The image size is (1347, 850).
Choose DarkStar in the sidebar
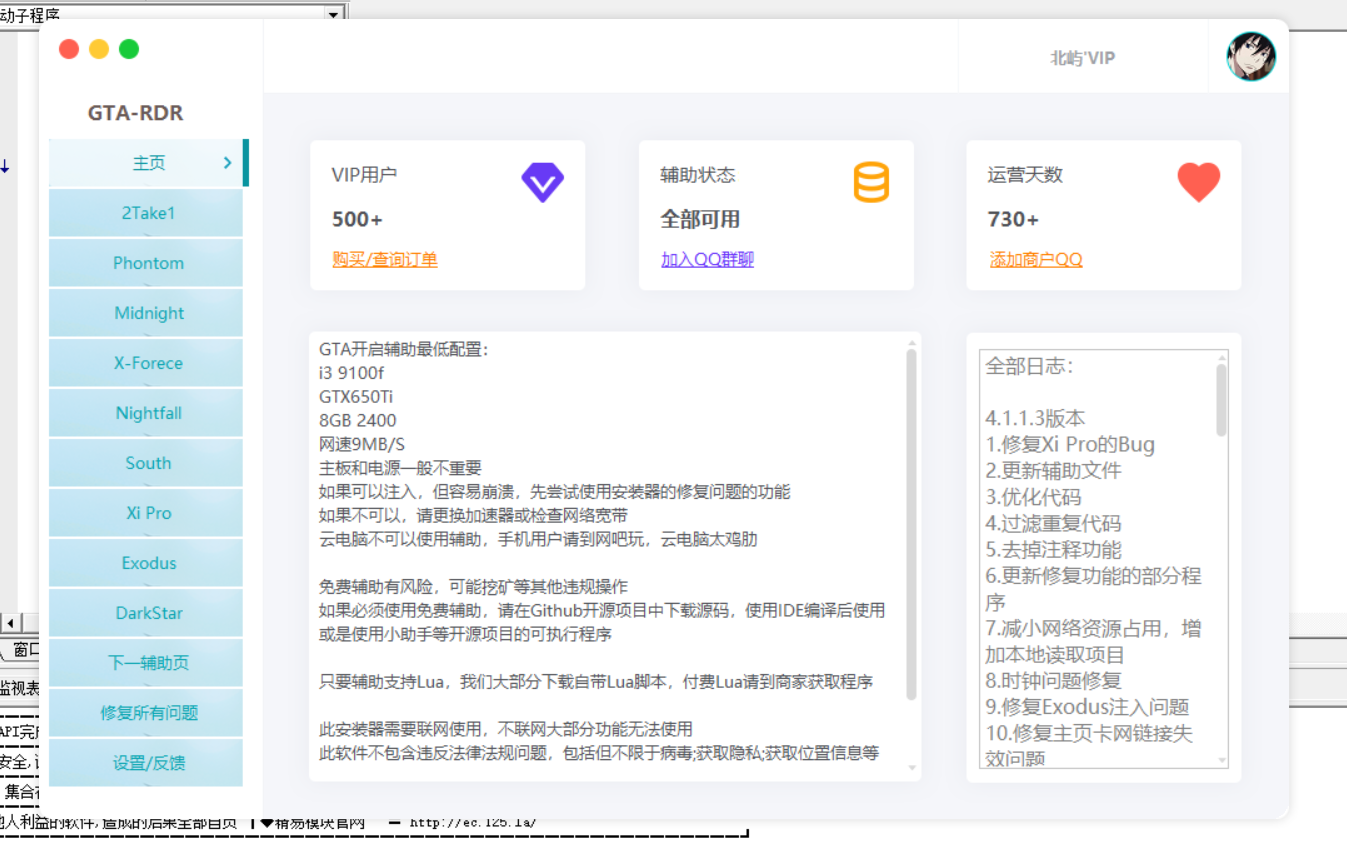(146, 613)
